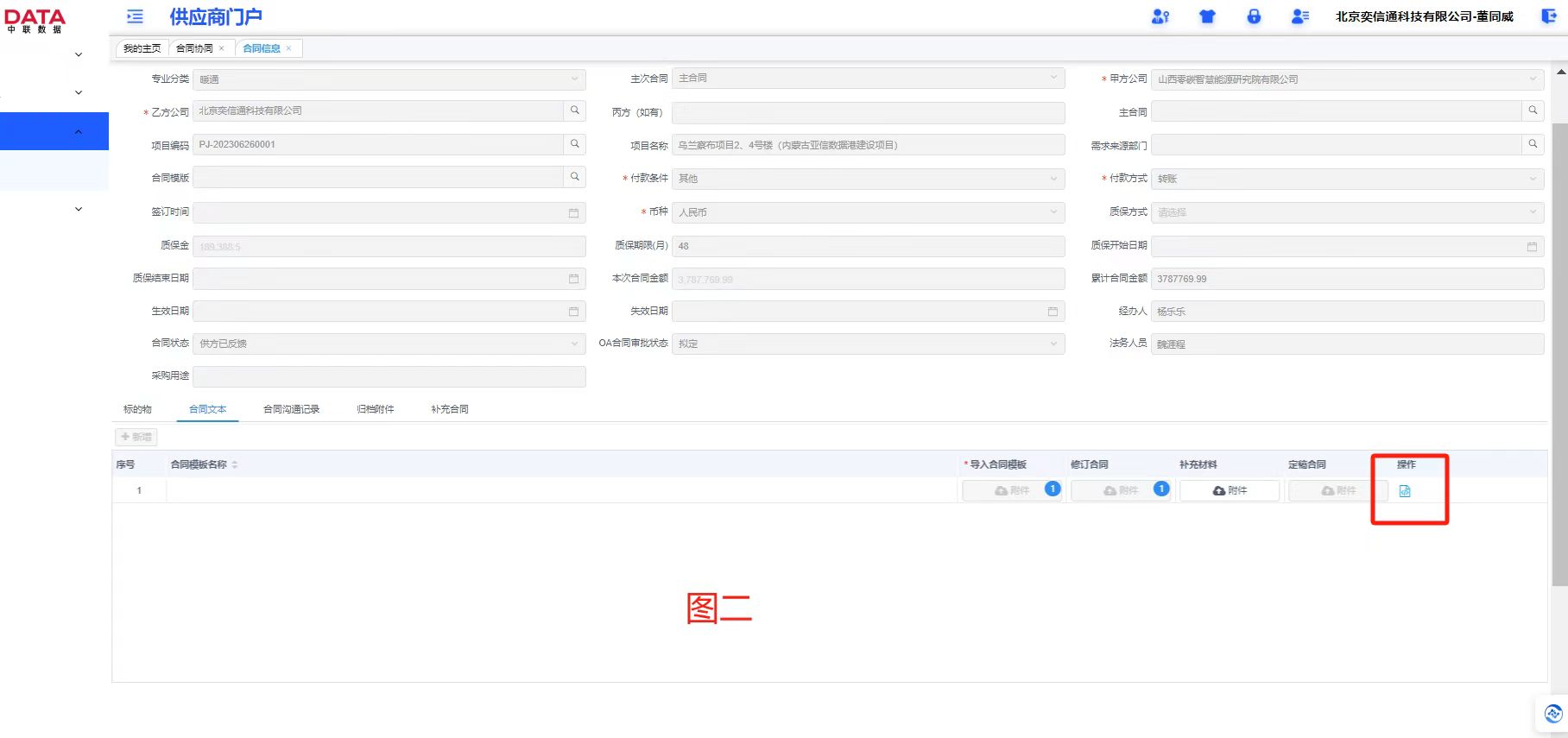Close the 合同信息 tab with its x
Image resolution: width=1568 pixels, height=738 pixels.
pyautogui.click(x=288, y=48)
